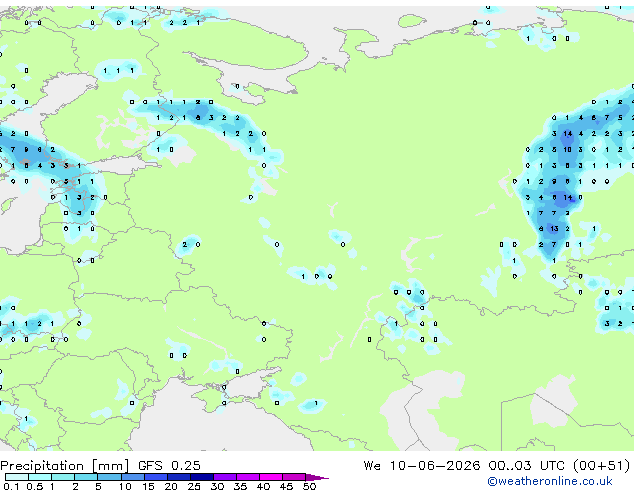Click the 40–45 mm magenta legend swatch
This screenshot has height=490, width=634.
271,477
